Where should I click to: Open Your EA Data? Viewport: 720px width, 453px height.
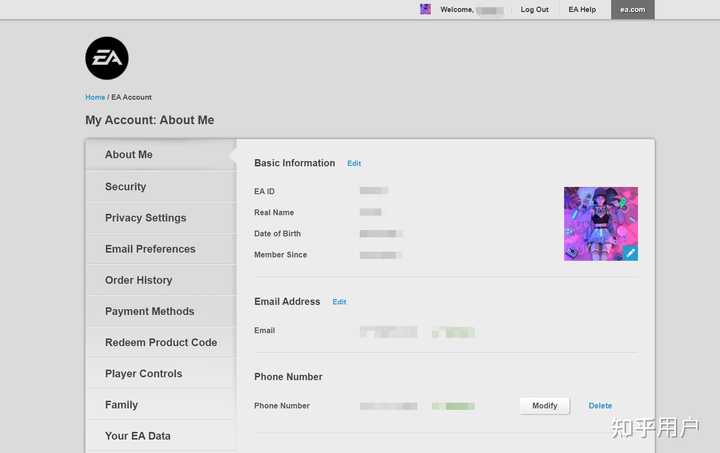click(x=160, y=436)
